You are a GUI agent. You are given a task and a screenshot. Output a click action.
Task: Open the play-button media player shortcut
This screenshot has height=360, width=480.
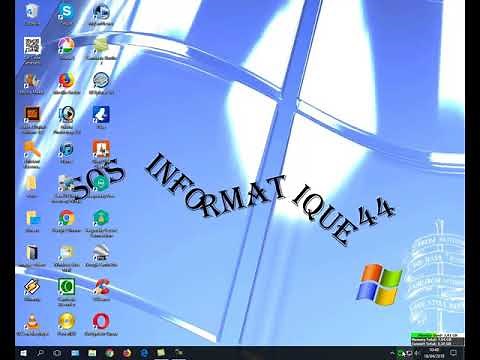[67, 114]
